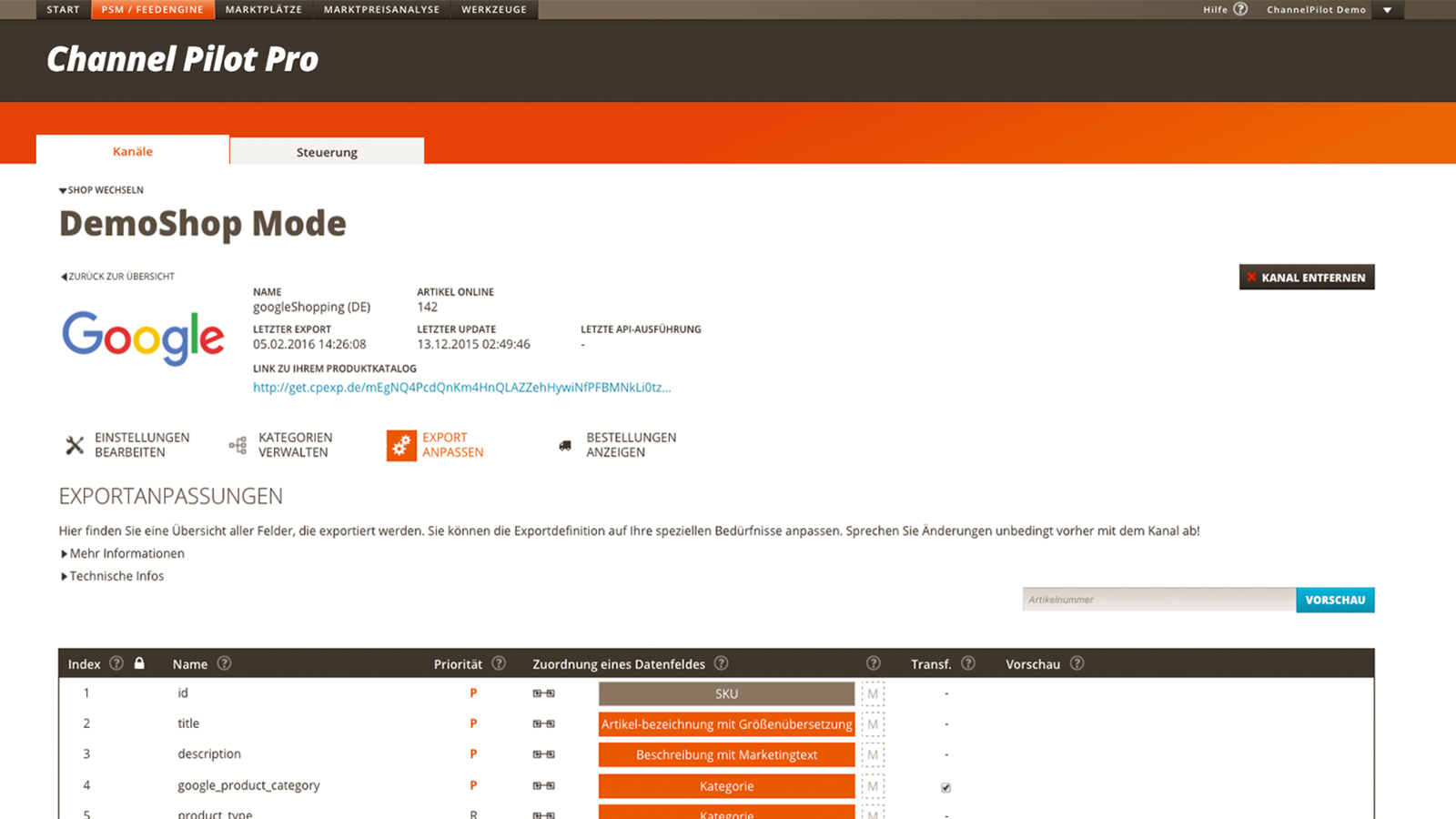Expand the Mehr Informationen section
The width and height of the screenshot is (1456, 819).
(123, 553)
